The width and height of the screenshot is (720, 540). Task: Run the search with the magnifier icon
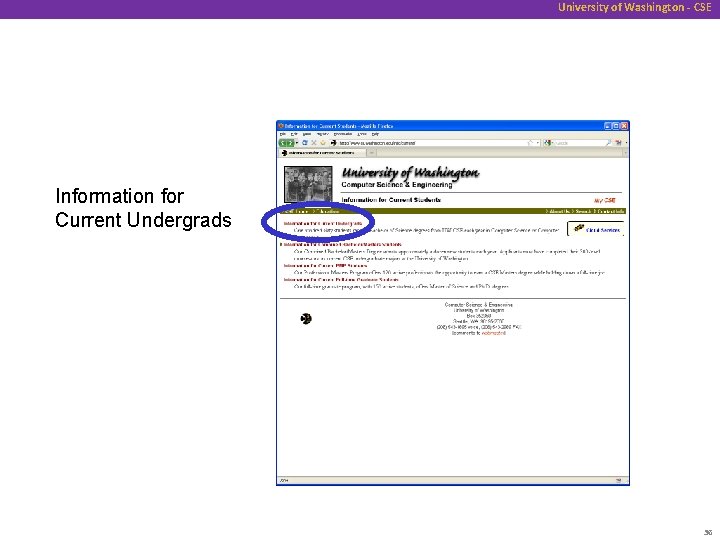click(x=608, y=143)
